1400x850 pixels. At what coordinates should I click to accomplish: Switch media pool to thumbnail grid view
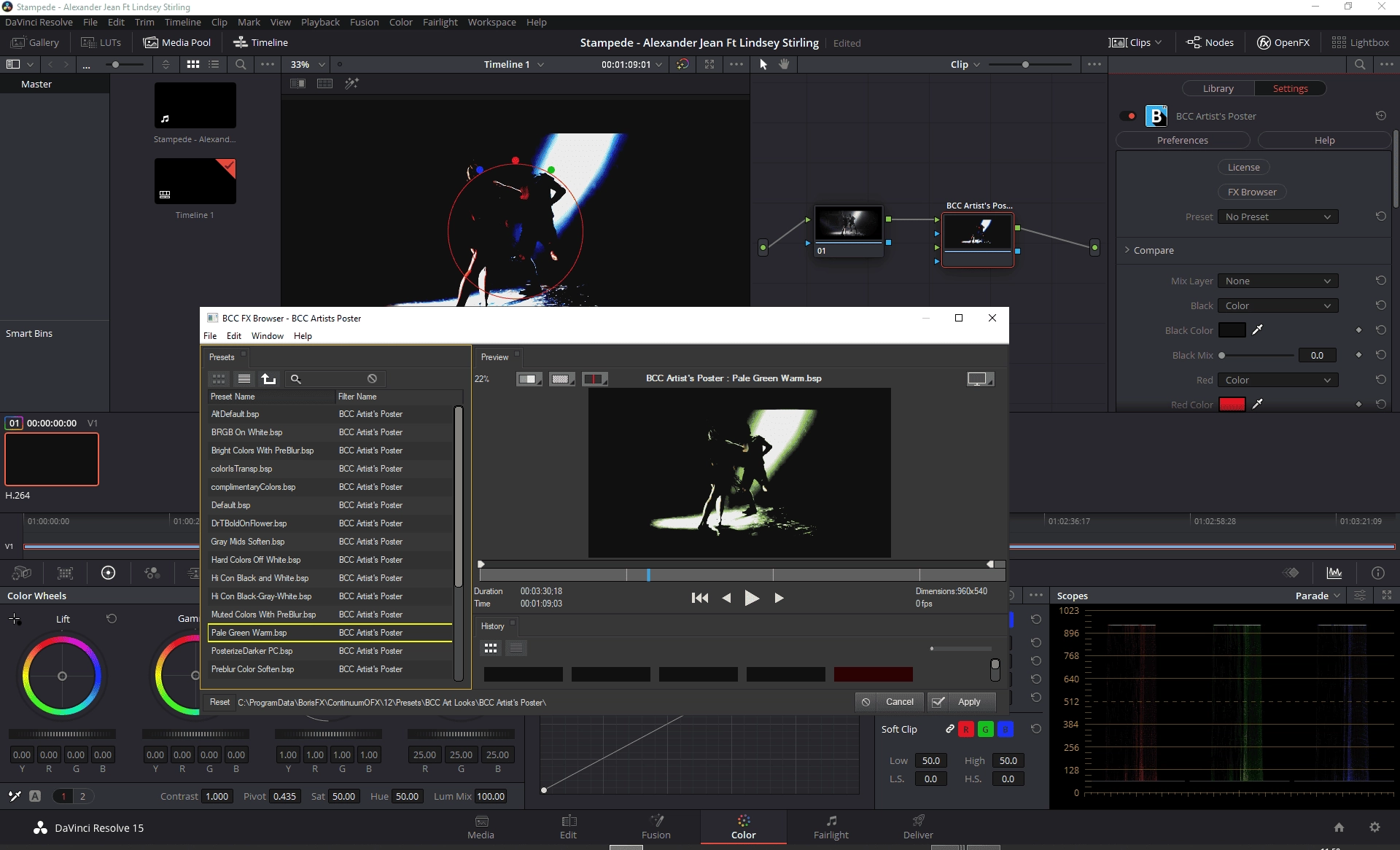click(x=193, y=64)
